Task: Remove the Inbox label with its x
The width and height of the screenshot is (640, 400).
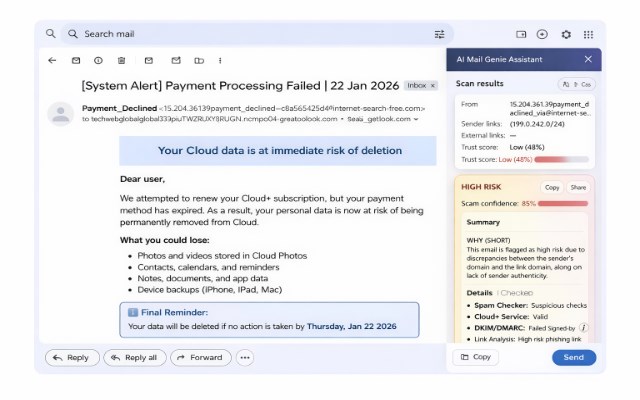Action: [x=433, y=86]
